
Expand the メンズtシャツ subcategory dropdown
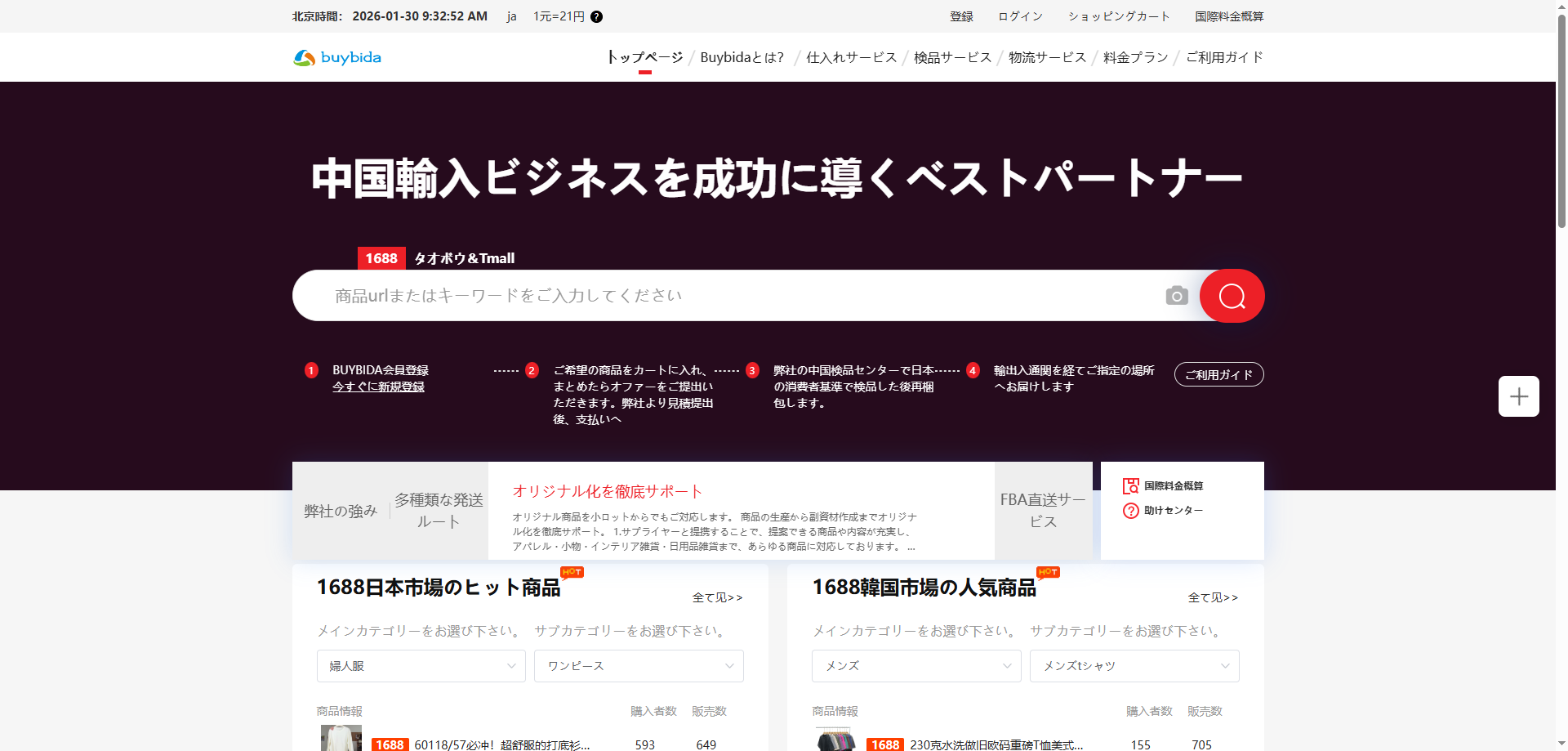coord(1134,666)
